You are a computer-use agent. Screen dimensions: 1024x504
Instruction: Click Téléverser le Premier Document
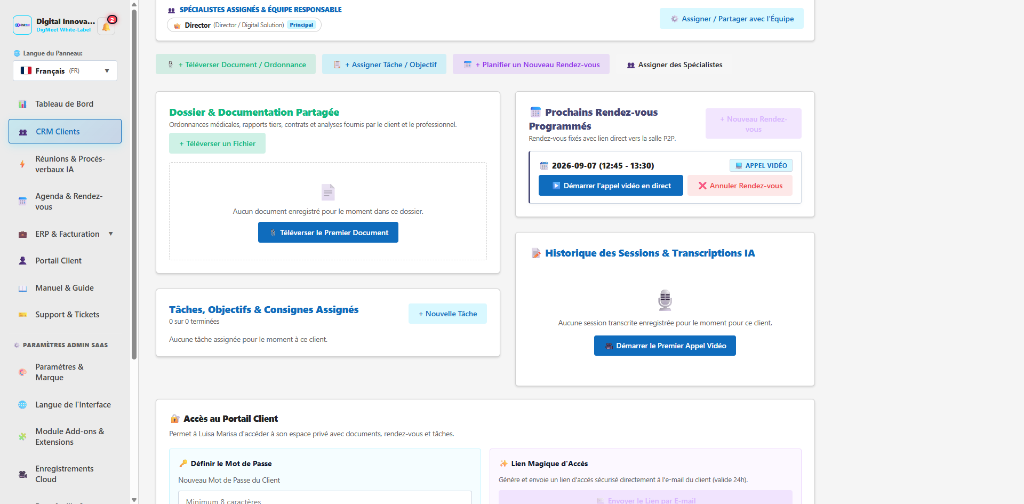(x=328, y=232)
